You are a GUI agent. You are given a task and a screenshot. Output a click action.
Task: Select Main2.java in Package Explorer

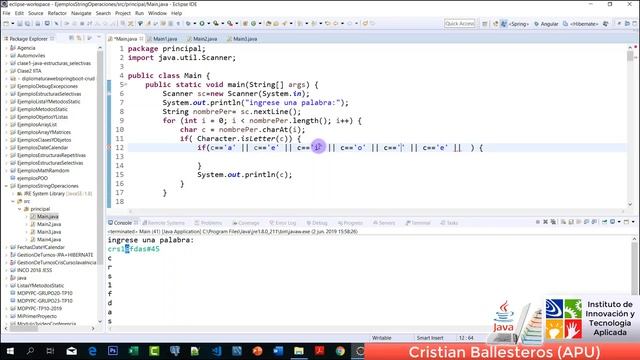tap(46, 224)
